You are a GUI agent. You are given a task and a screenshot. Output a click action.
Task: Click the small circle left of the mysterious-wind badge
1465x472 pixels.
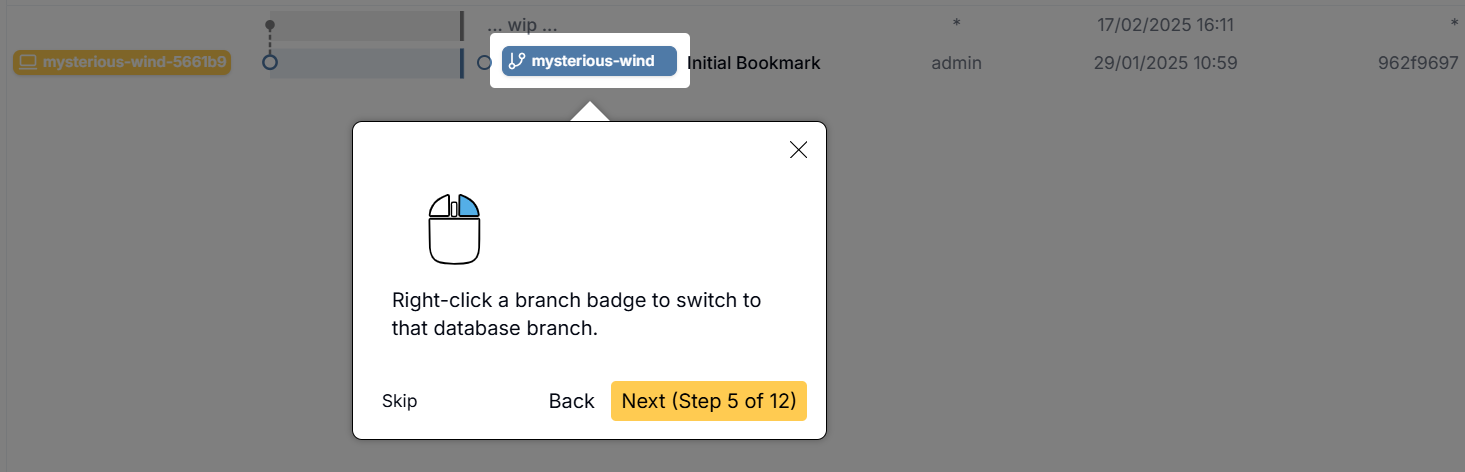pos(484,62)
